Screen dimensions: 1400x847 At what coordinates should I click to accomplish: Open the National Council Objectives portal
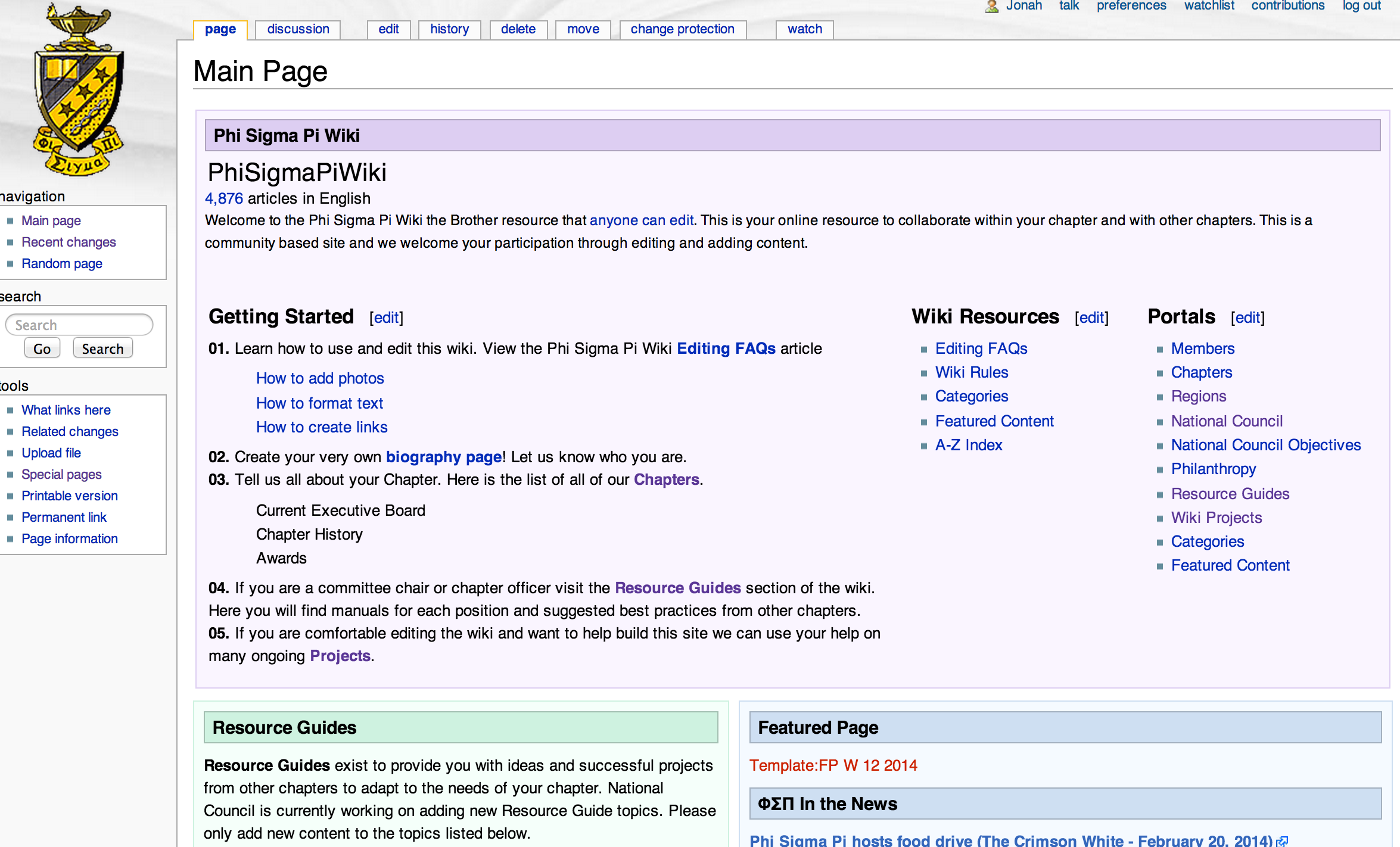pos(1265,445)
